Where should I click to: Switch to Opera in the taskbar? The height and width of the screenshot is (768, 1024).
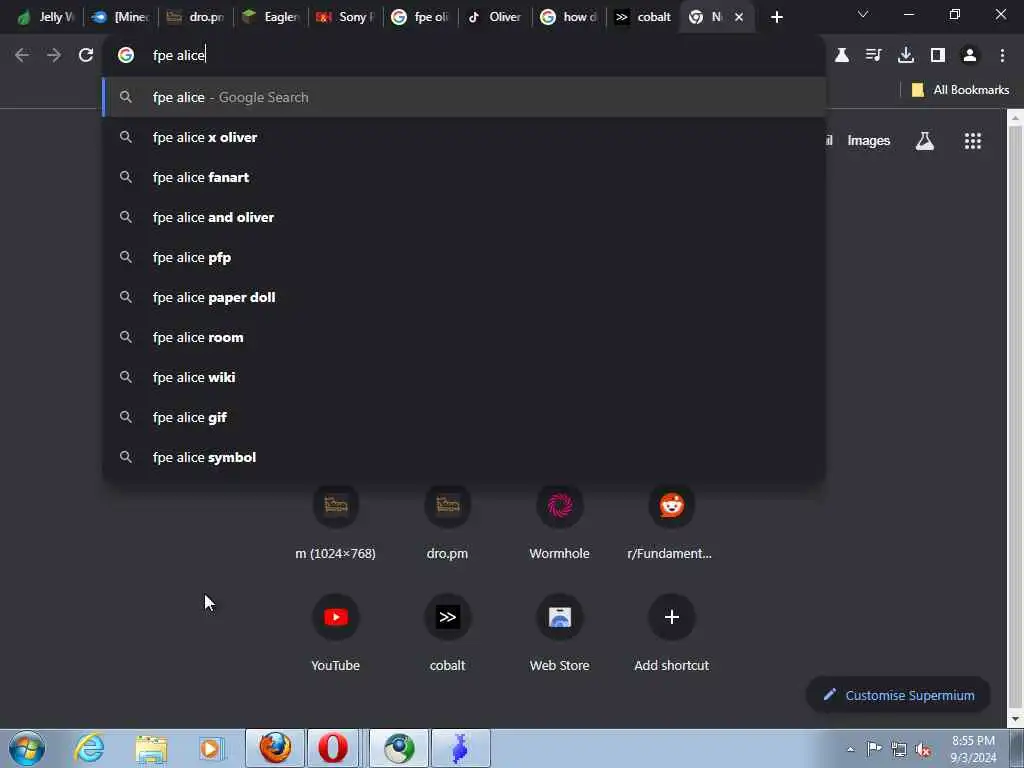pyautogui.click(x=333, y=748)
